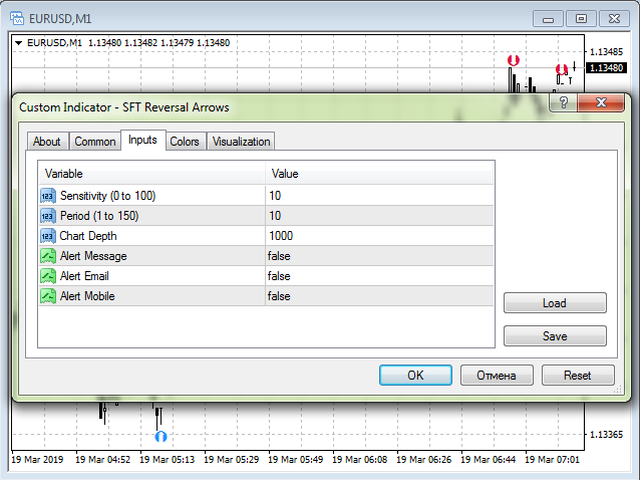Click the dialog help question mark button
Screen dimensions: 640x480
pyautogui.click(x=564, y=102)
